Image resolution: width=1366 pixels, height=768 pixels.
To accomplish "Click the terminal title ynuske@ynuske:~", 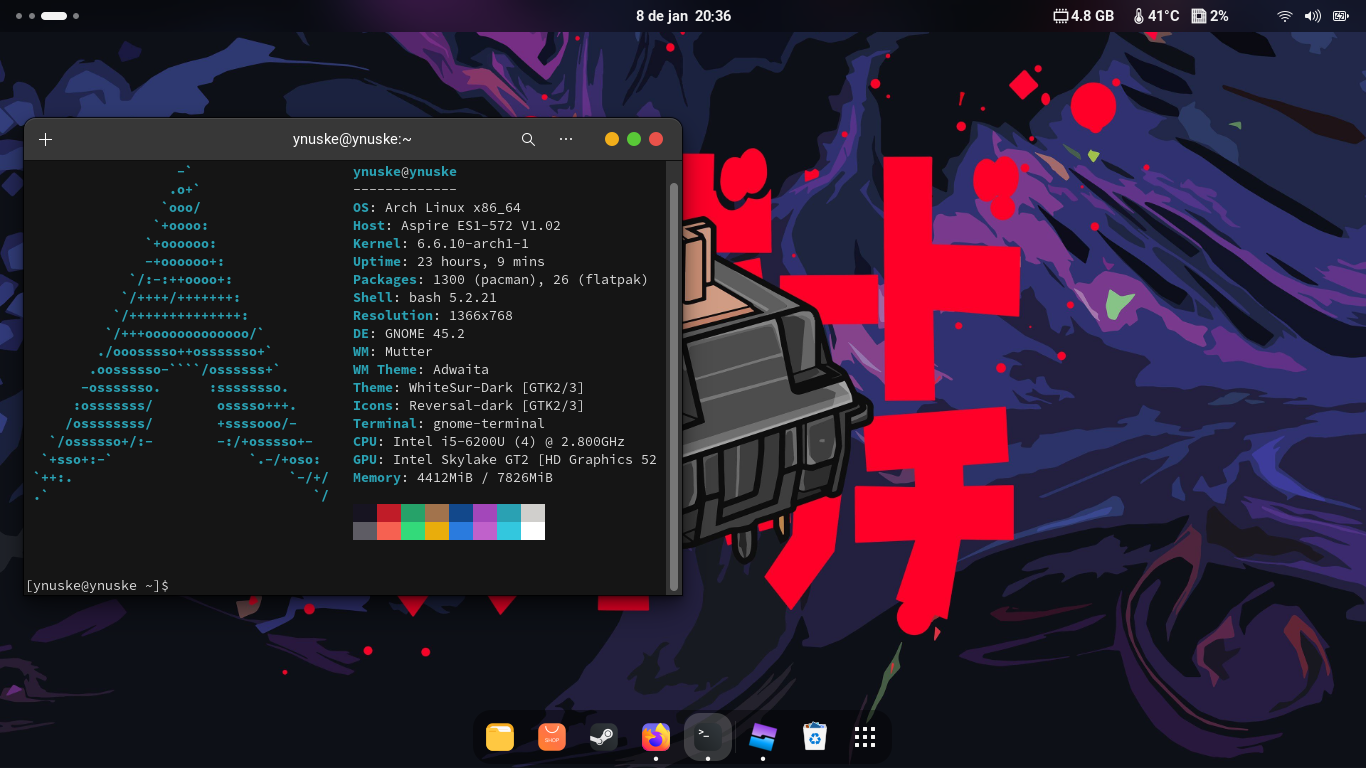I will coord(352,139).
